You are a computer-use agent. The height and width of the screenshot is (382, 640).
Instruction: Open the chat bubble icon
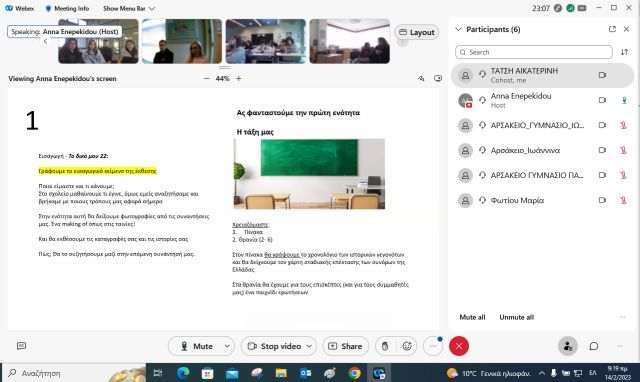(x=594, y=346)
